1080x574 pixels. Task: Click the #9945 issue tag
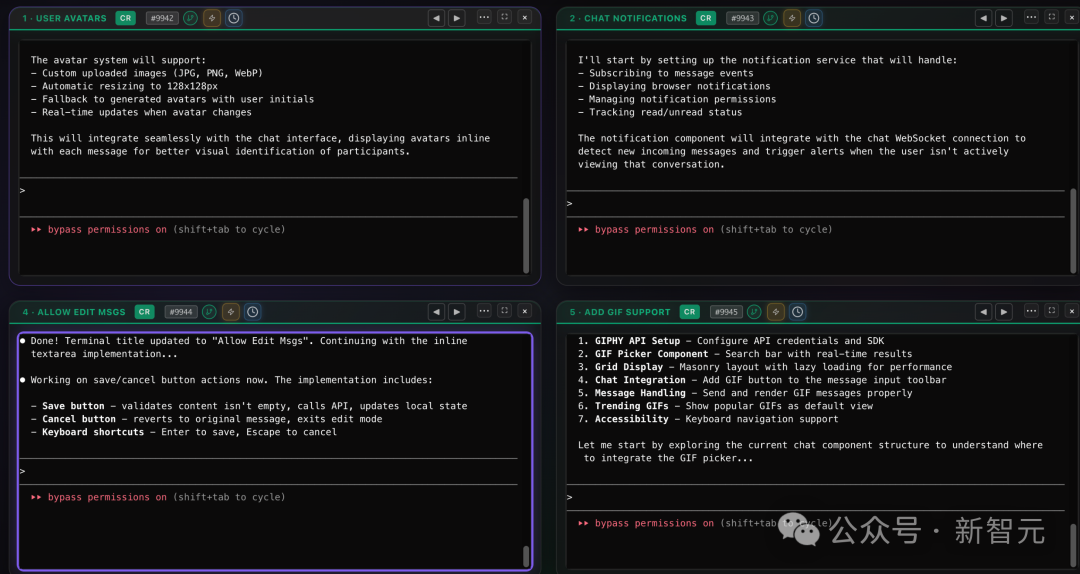726,311
